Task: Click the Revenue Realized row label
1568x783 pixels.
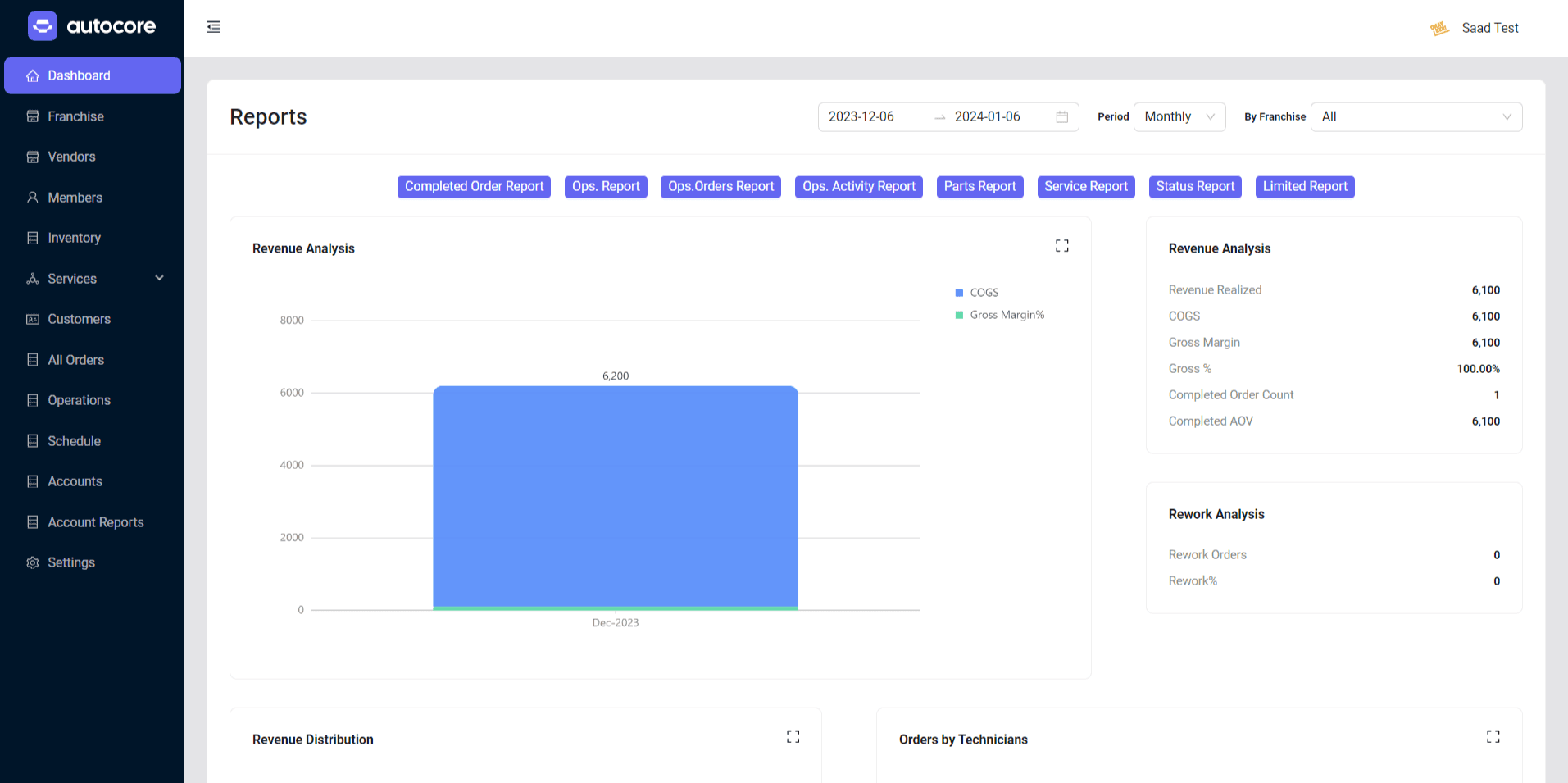Action: tap(1215, 290)
